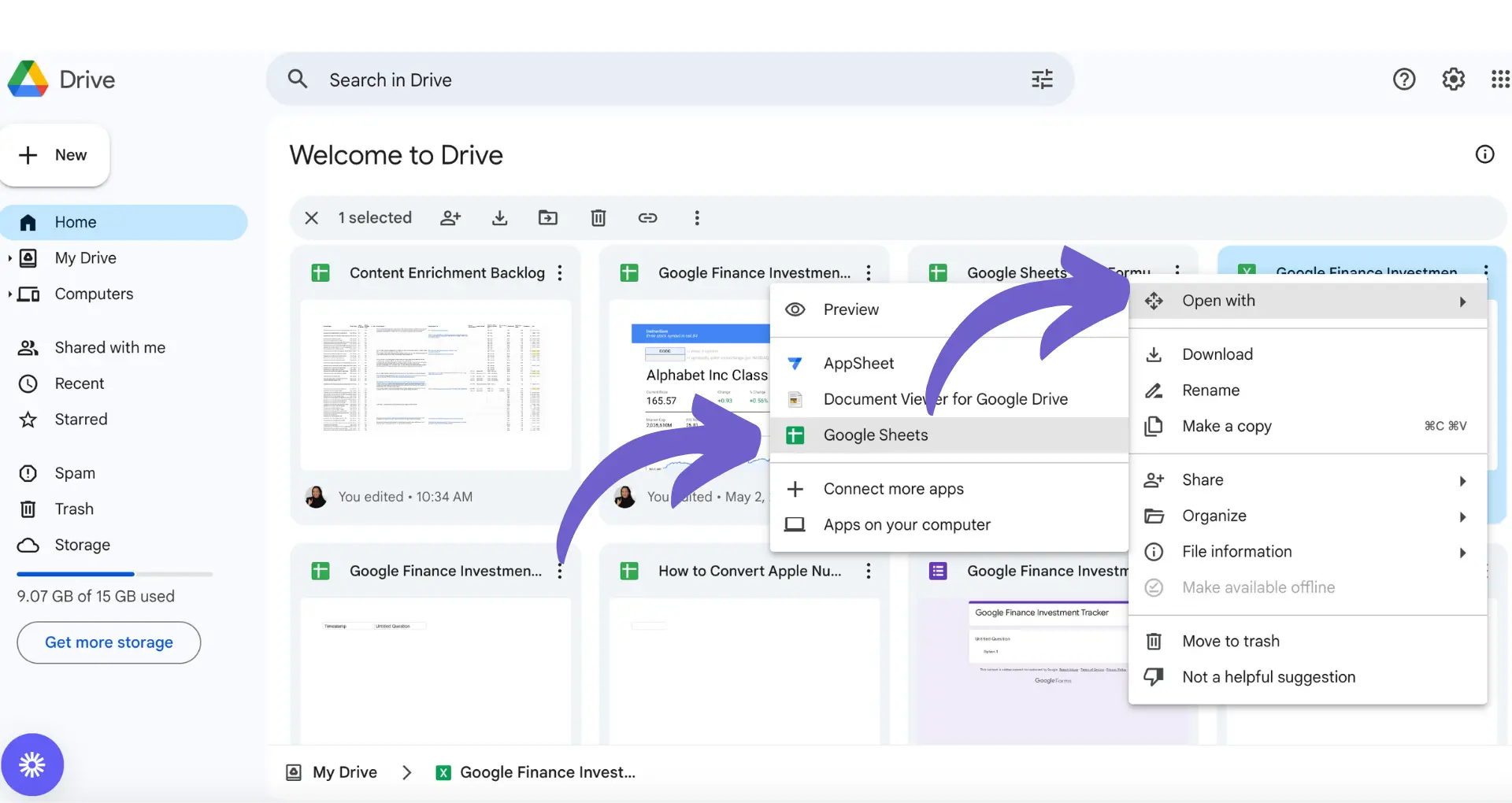Expand the Share submenu arrow
The height and width of the screenshot is (803, 1512).
click(1462, 481)
